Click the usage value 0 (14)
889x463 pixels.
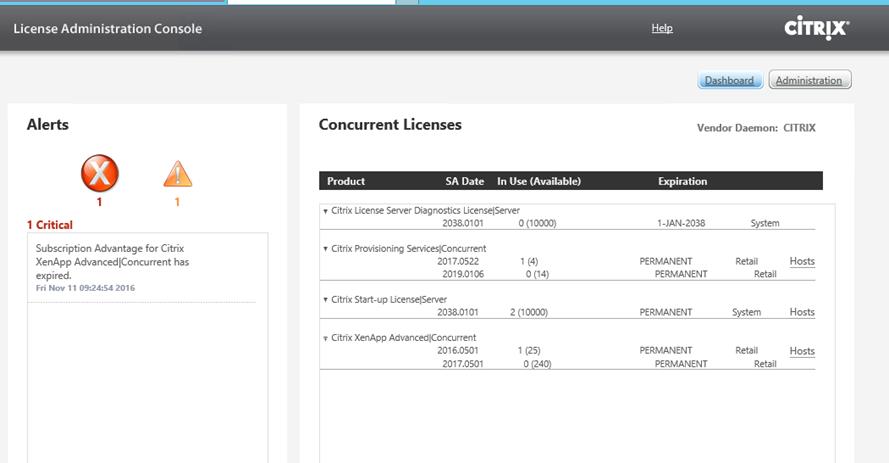pyautogui.click(x=537, y=274)
